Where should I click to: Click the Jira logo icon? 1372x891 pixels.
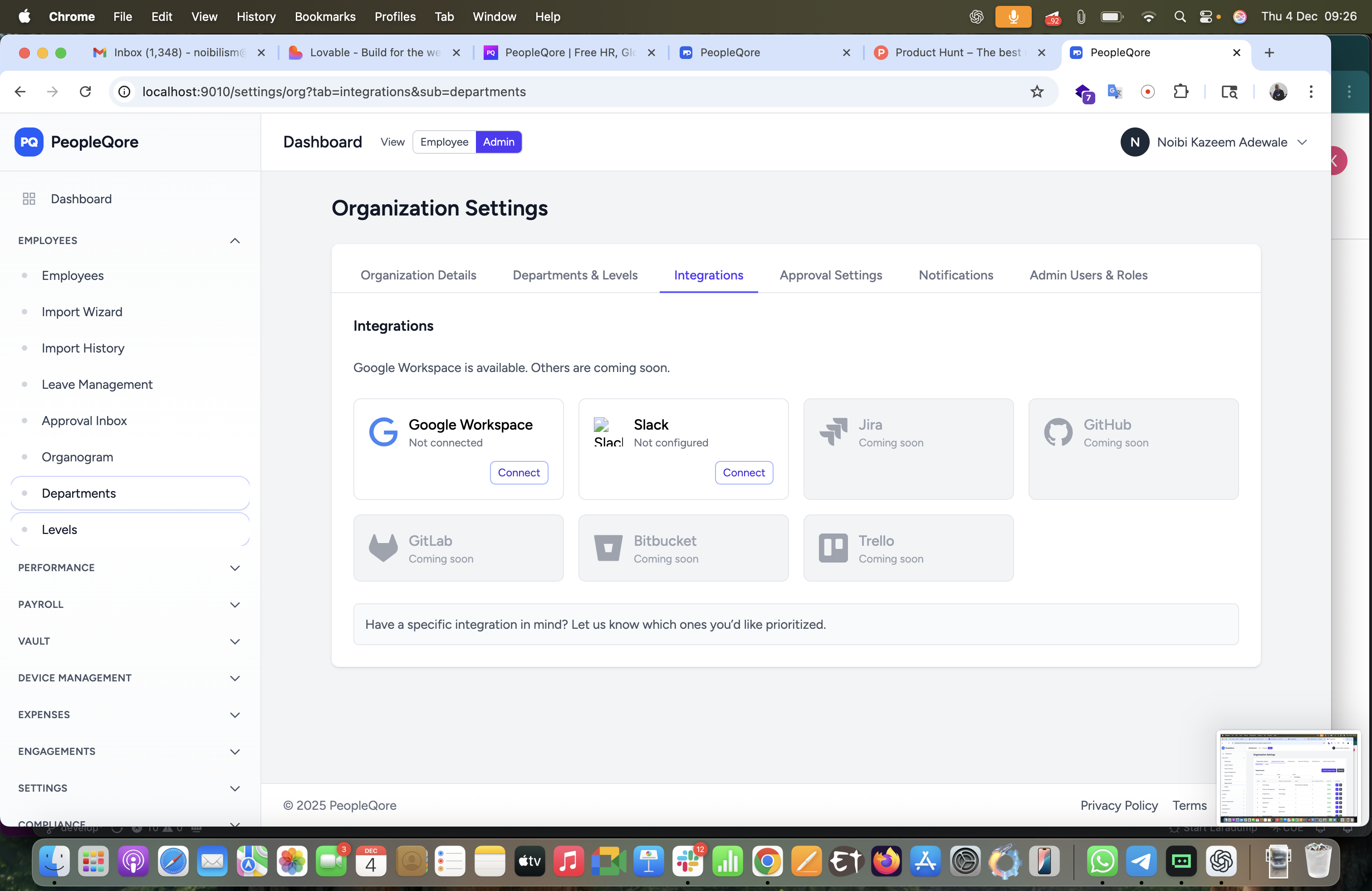(x=833, y=432)
